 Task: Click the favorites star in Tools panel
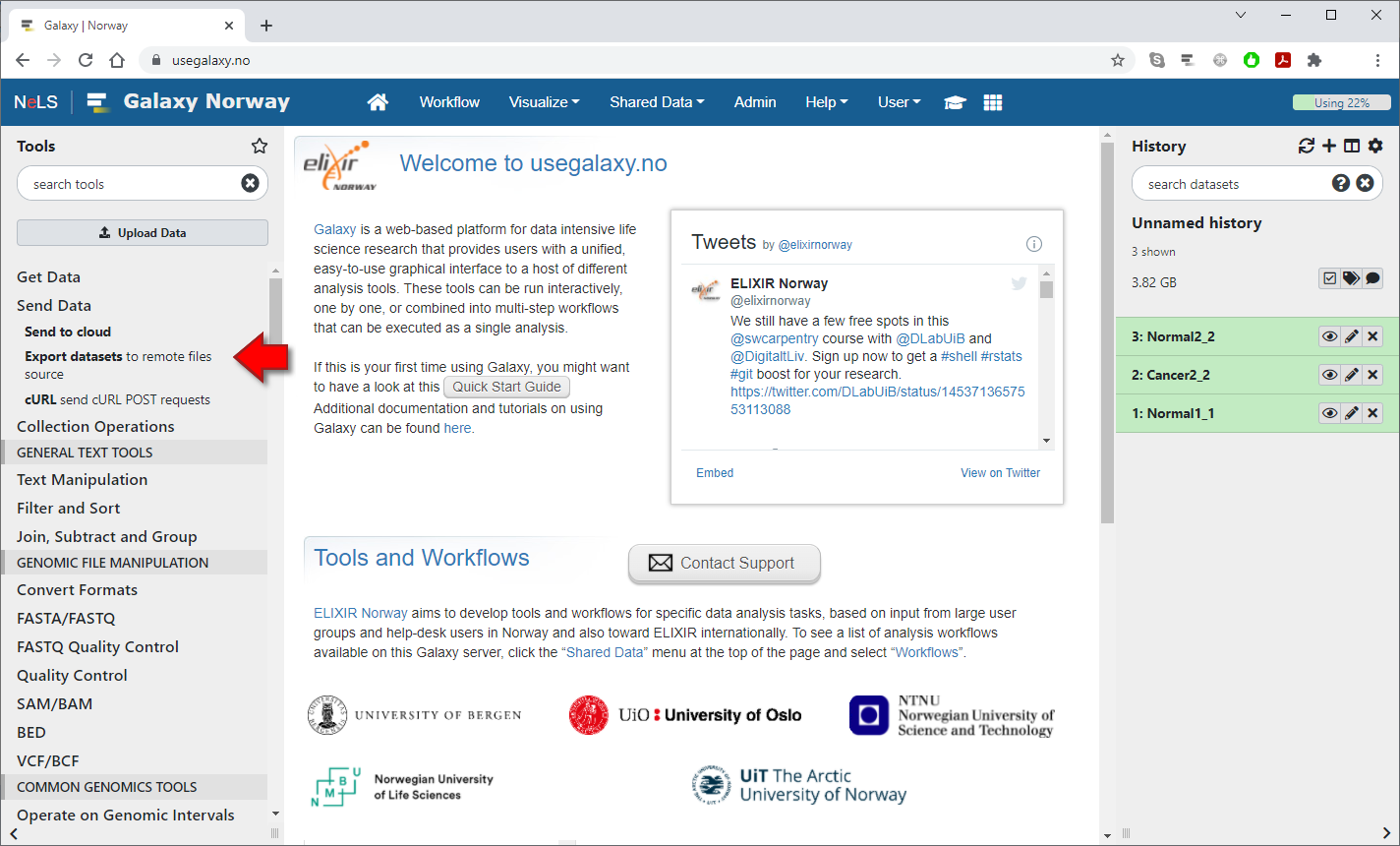tap(260, 146)
